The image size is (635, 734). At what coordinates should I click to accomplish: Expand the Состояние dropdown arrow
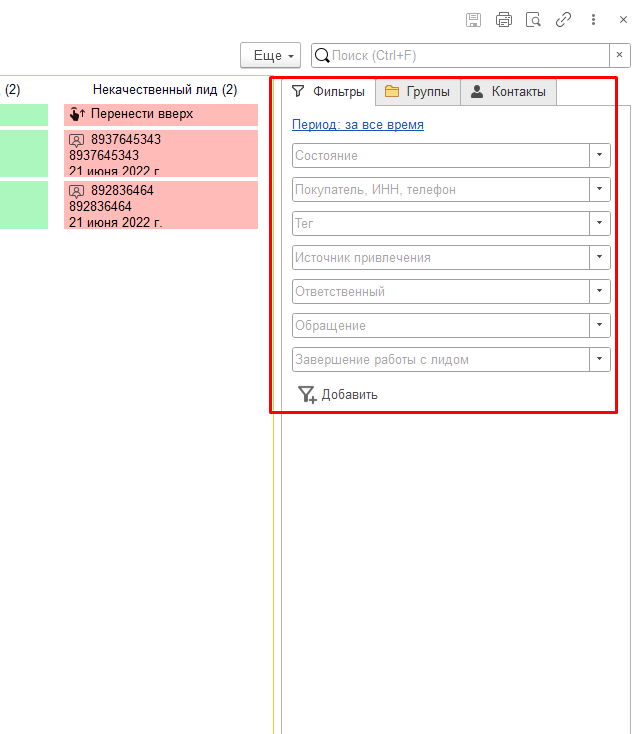point(599,155)
